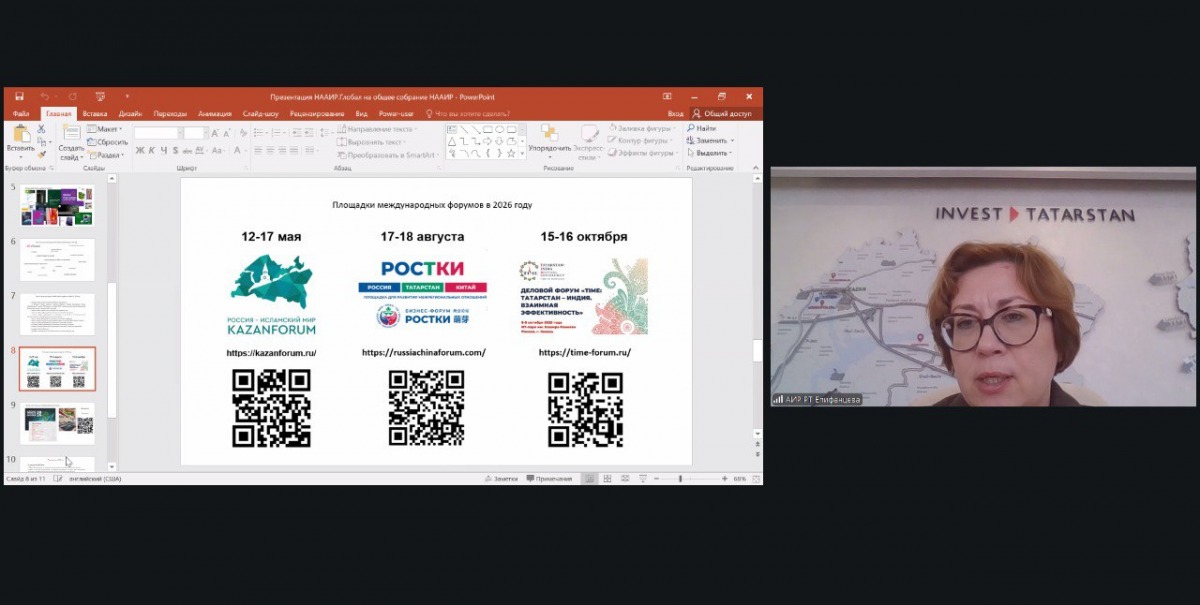Click the Вставить paste icon
1200x605 pixels.
21,136
